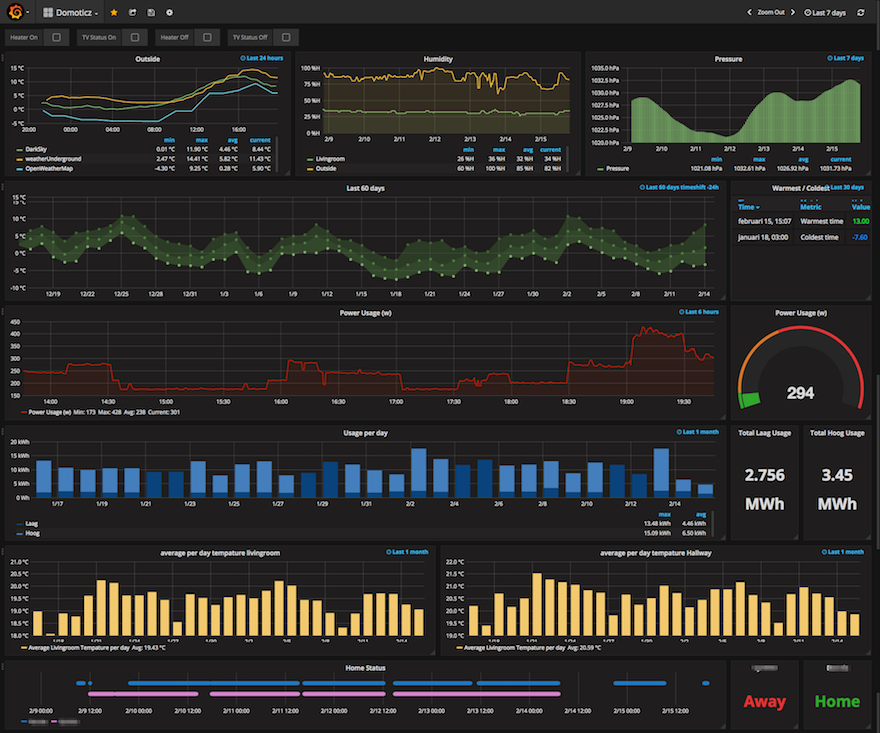Tick the Heater On annotation checkbox
Viewport: 880px width, 733px height.
[x=57, y=38]
